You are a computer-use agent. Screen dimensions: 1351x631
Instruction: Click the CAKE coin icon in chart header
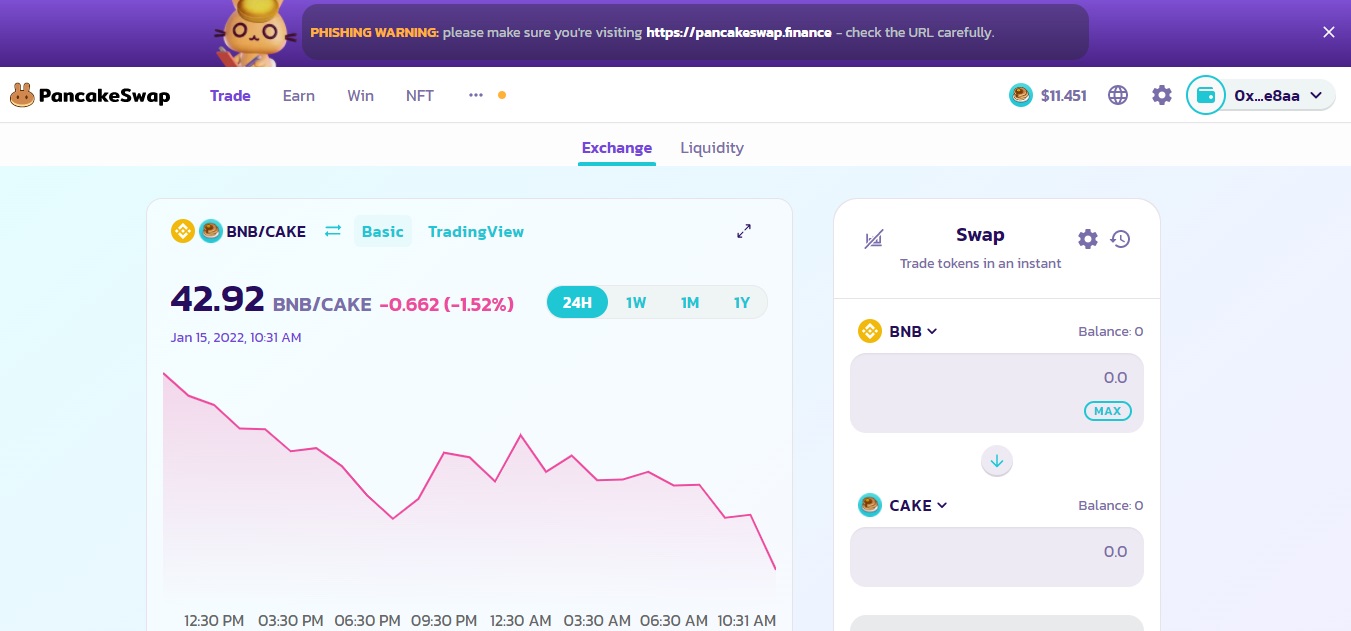(210, 231)
